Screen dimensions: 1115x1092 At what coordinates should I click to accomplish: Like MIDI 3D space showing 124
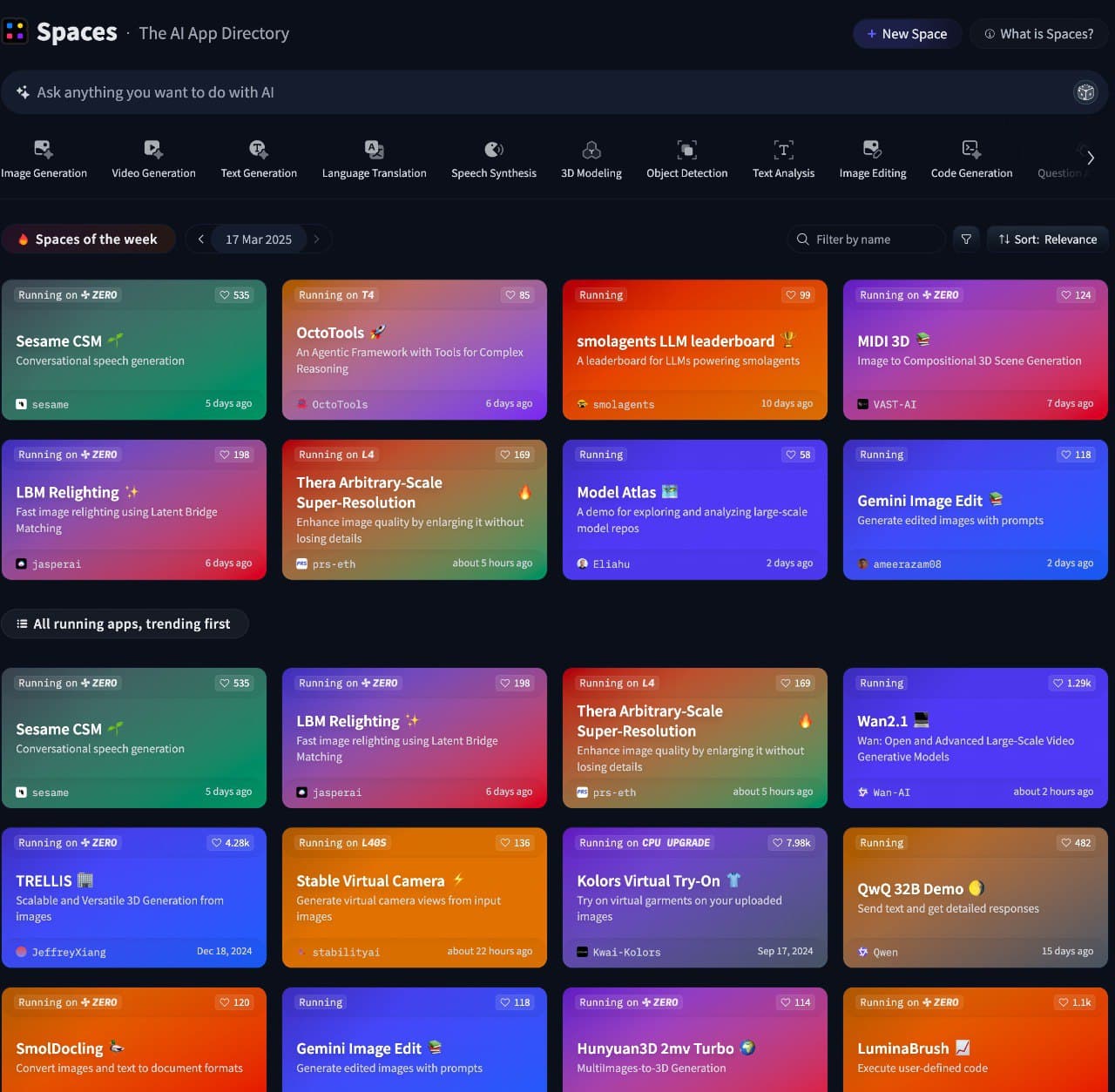pyautogui.click(x=1076, y=295)
